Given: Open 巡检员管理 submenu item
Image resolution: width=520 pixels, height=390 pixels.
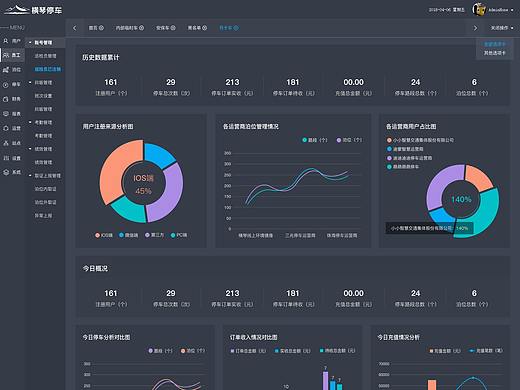Looking at the screenshot, I should [46, 56].
